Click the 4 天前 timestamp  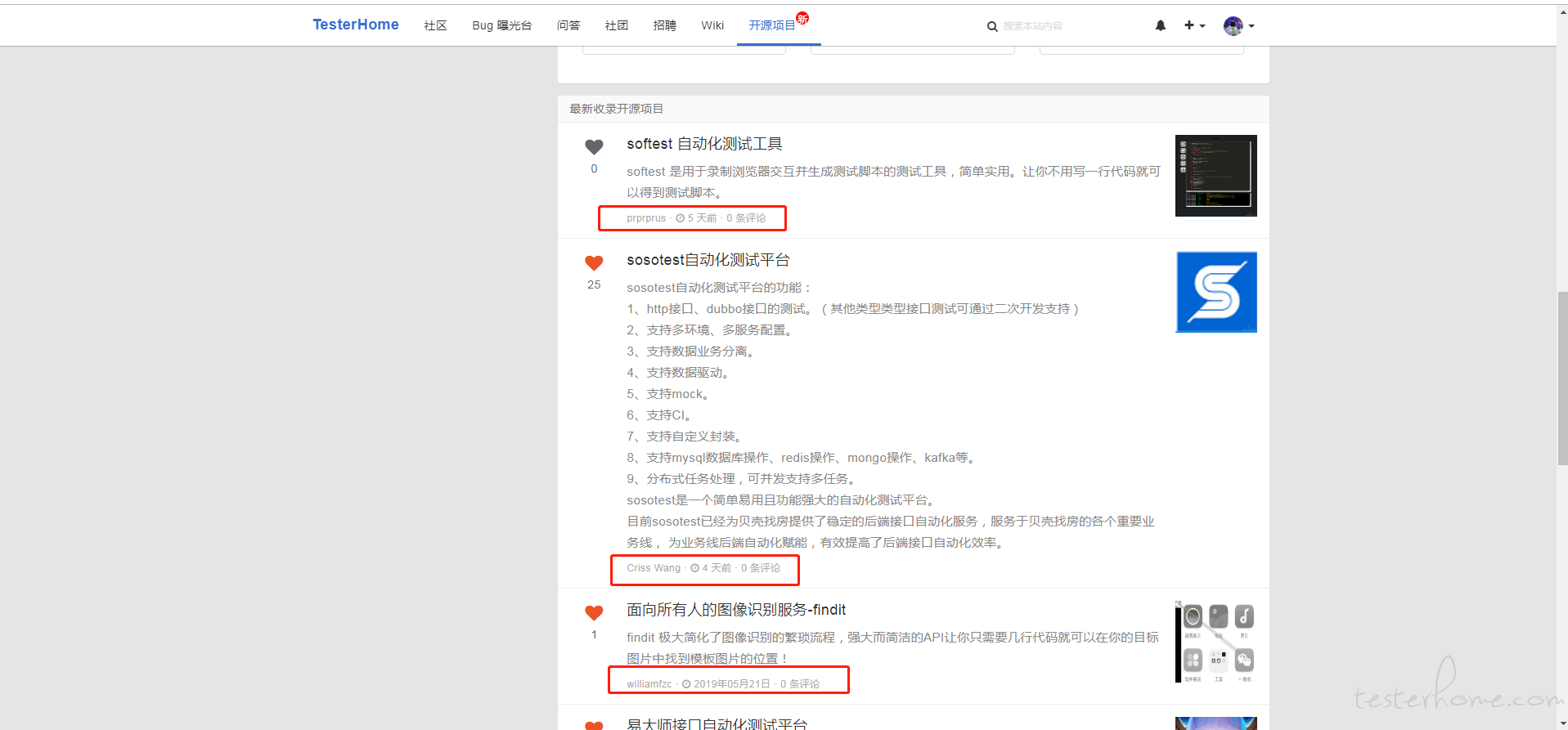(x=717, y=568)
